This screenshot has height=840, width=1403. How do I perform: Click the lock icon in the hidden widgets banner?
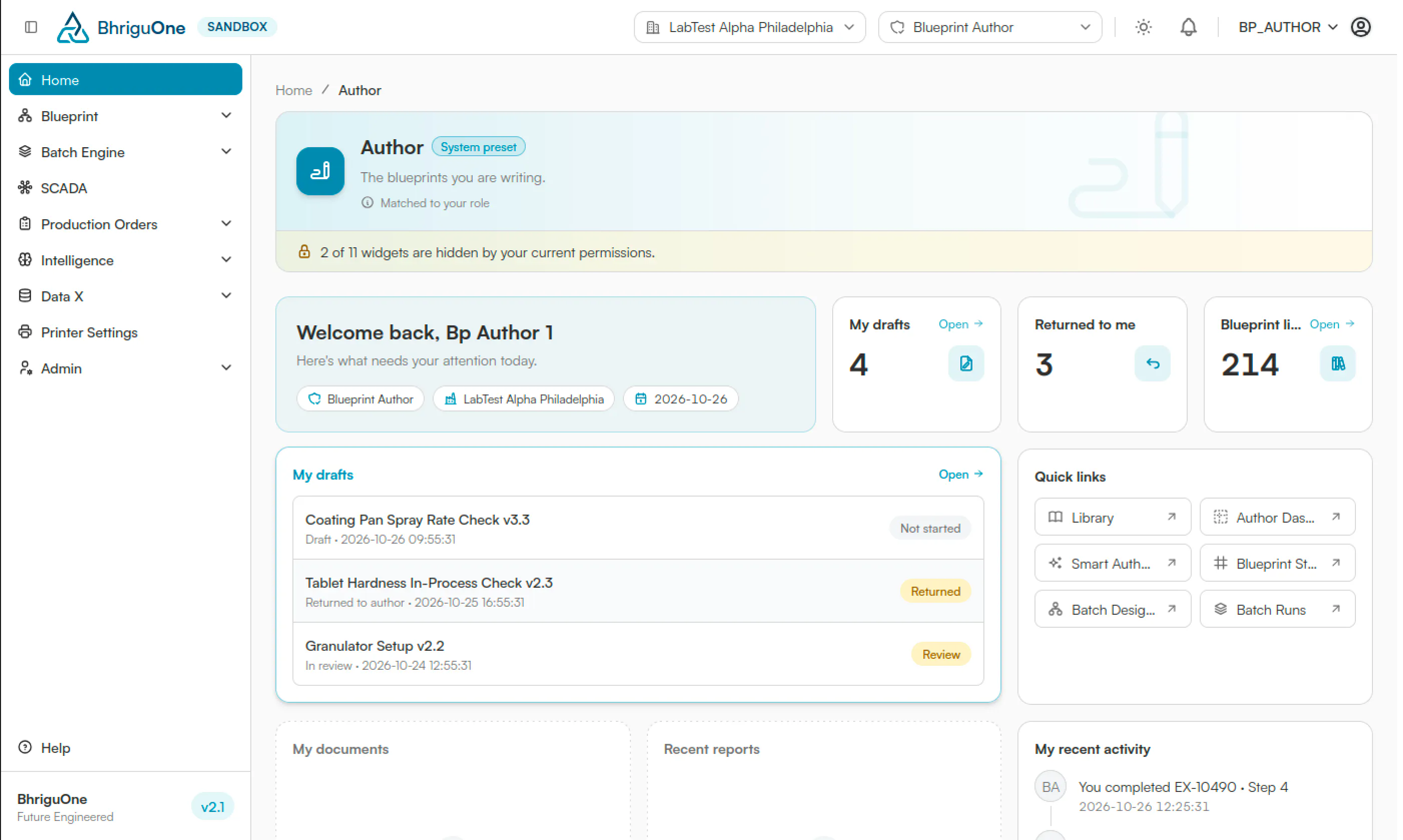304,252
